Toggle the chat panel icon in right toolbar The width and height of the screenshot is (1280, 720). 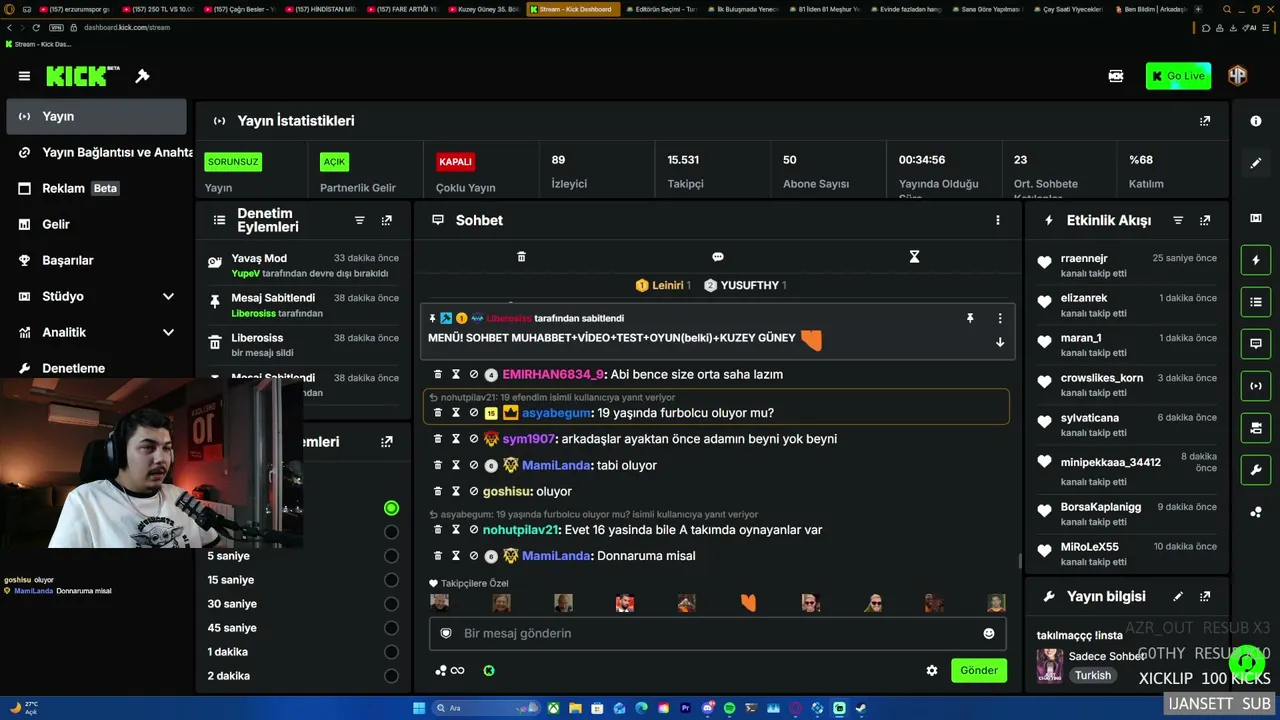click(x=1256, y=344)
